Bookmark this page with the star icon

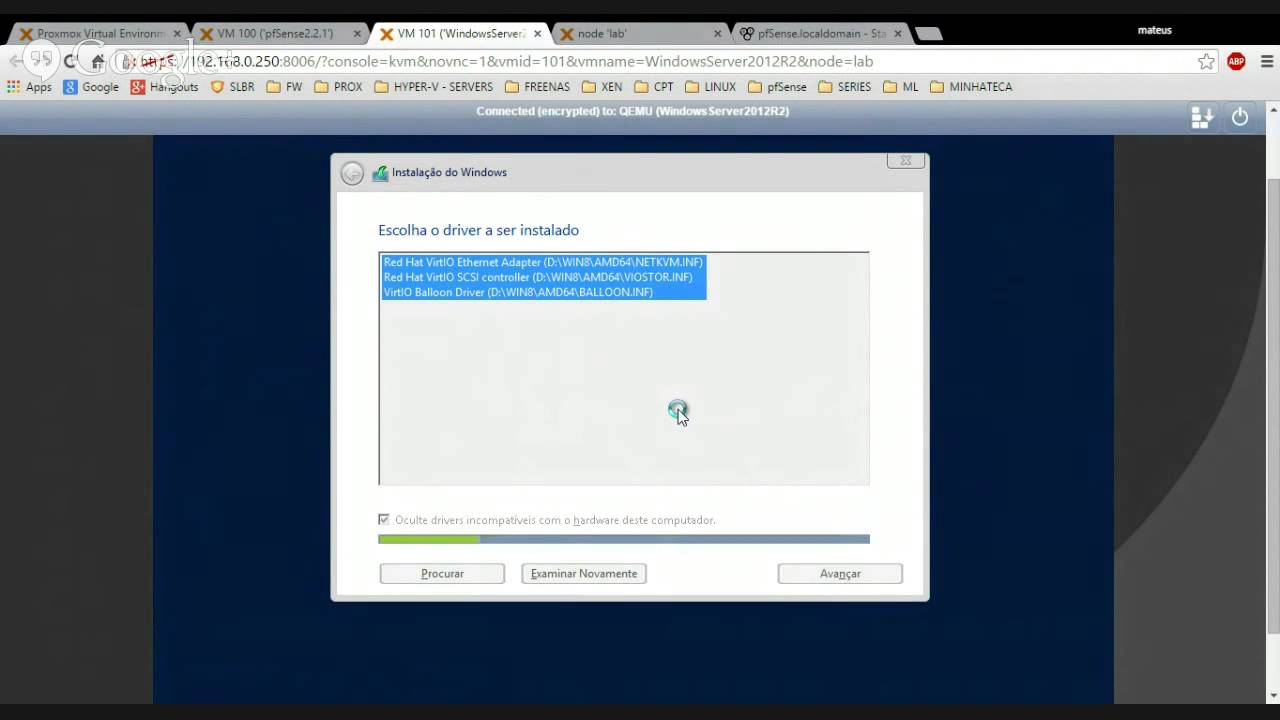(1206, 61)
